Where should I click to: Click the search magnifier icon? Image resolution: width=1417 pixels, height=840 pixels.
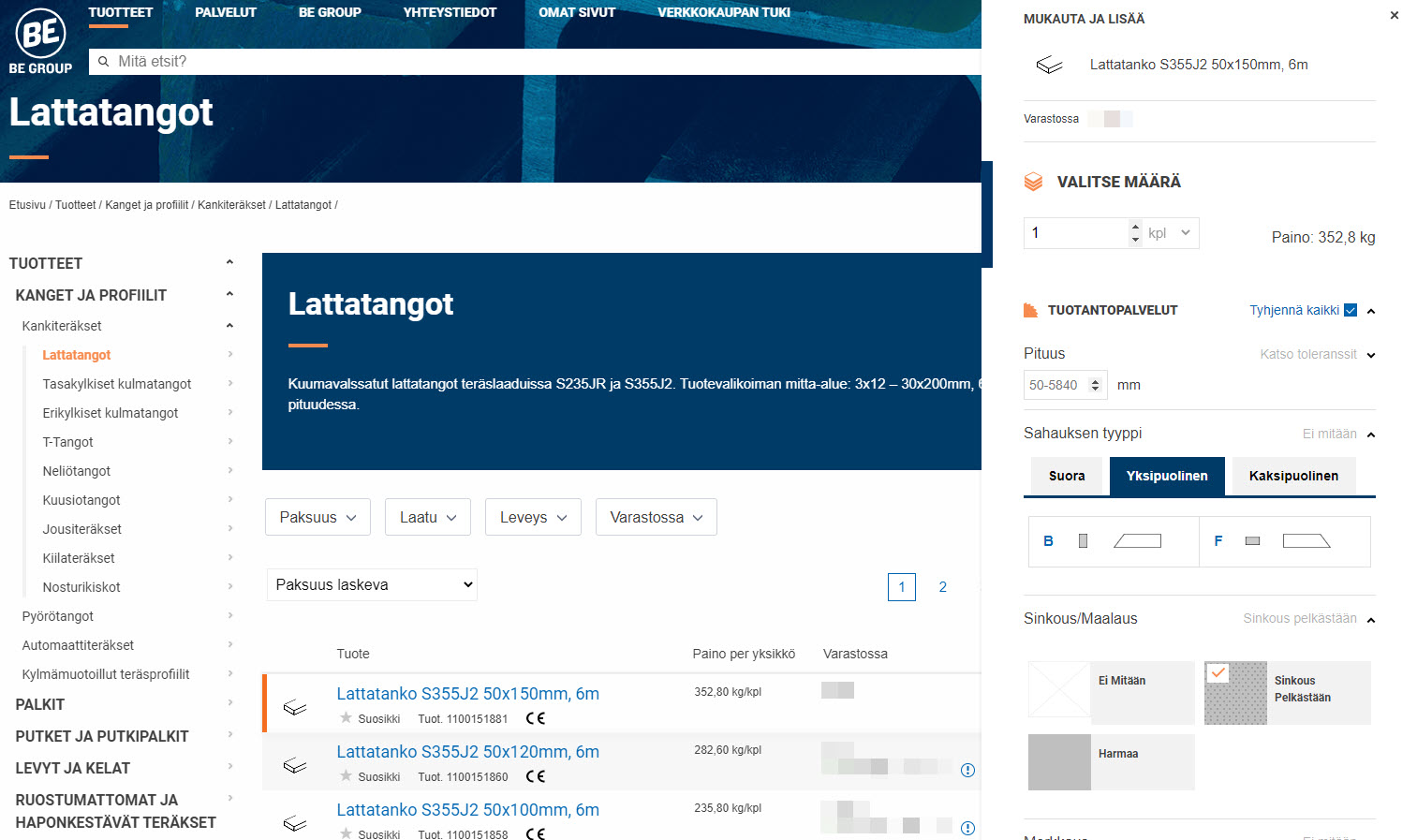point(104,62)
